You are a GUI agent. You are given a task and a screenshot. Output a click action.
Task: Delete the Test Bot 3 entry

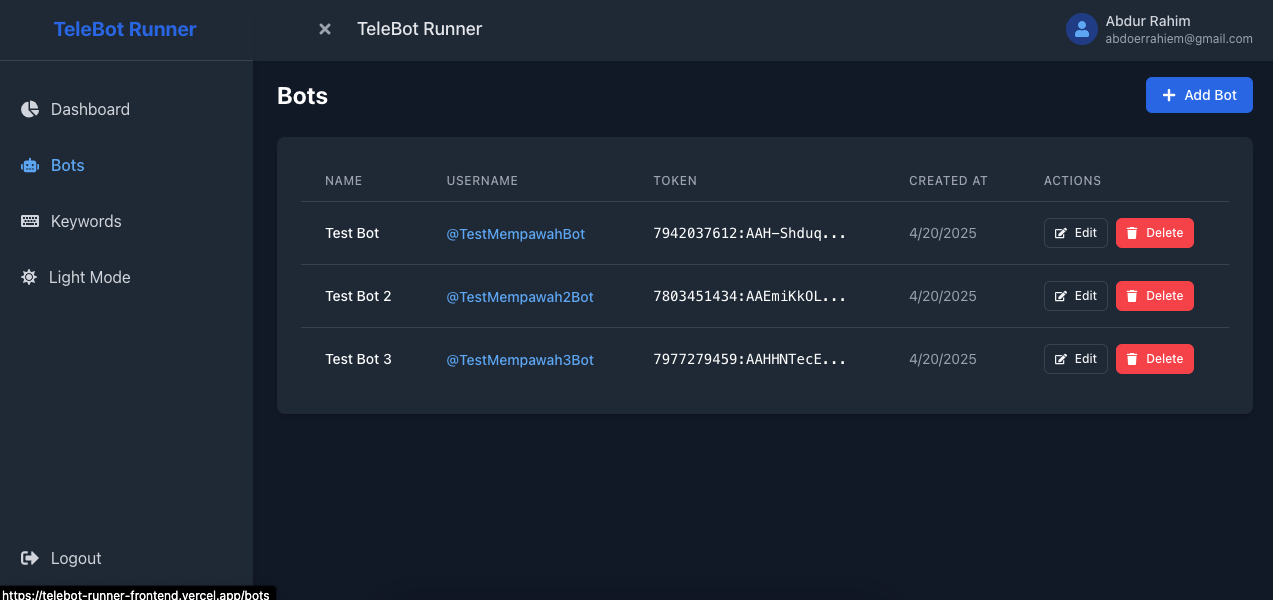pos(1154,359)
